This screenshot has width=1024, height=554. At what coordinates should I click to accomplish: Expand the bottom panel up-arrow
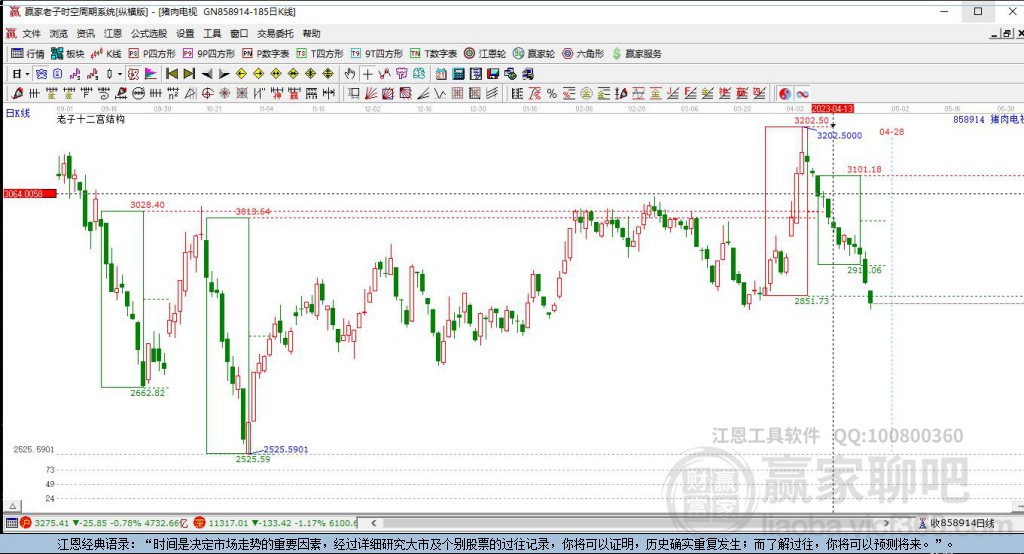pyautogui.click(x=12, y=506)
